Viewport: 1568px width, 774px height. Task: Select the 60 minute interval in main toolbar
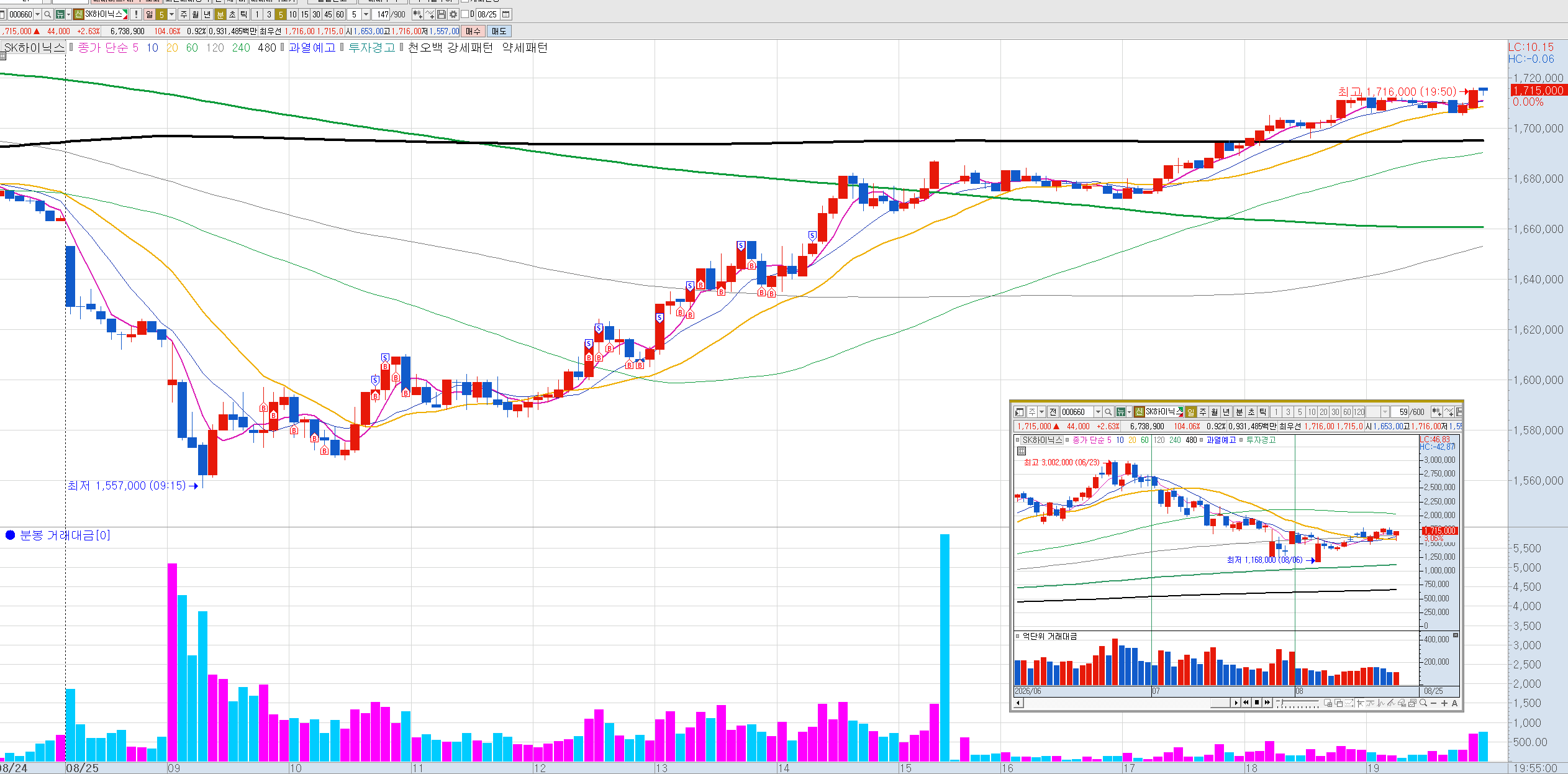pyautogui.click(x=340, y=14)
